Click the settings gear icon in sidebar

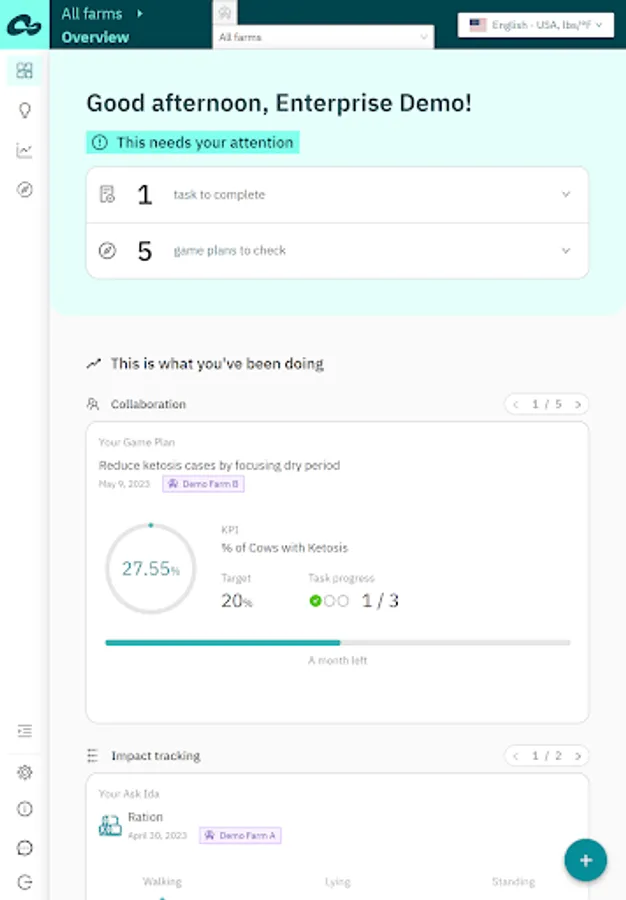[x=25, y=772]
